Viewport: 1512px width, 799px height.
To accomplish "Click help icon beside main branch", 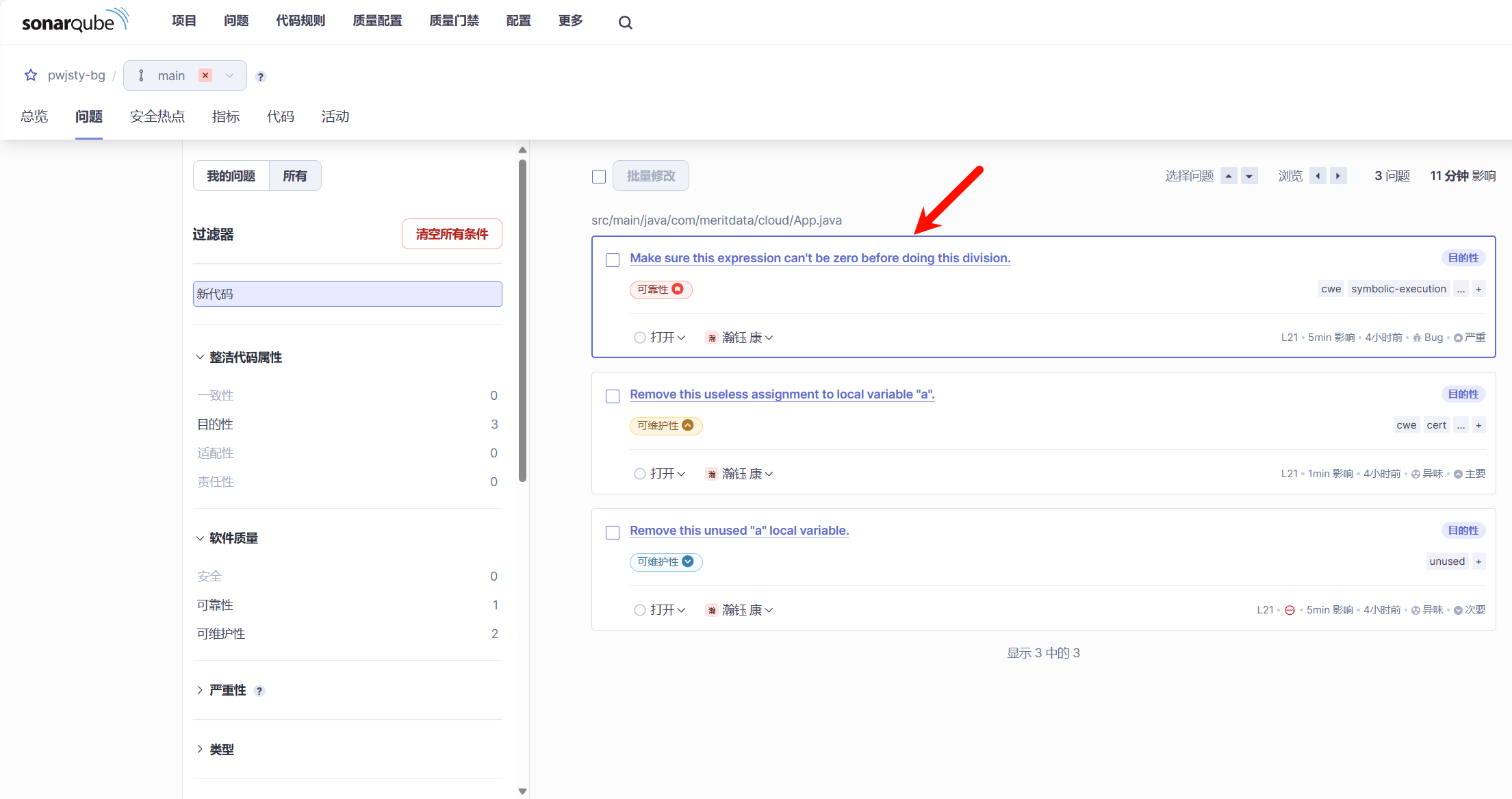I will pyautogui.click(x=260, y=77).
